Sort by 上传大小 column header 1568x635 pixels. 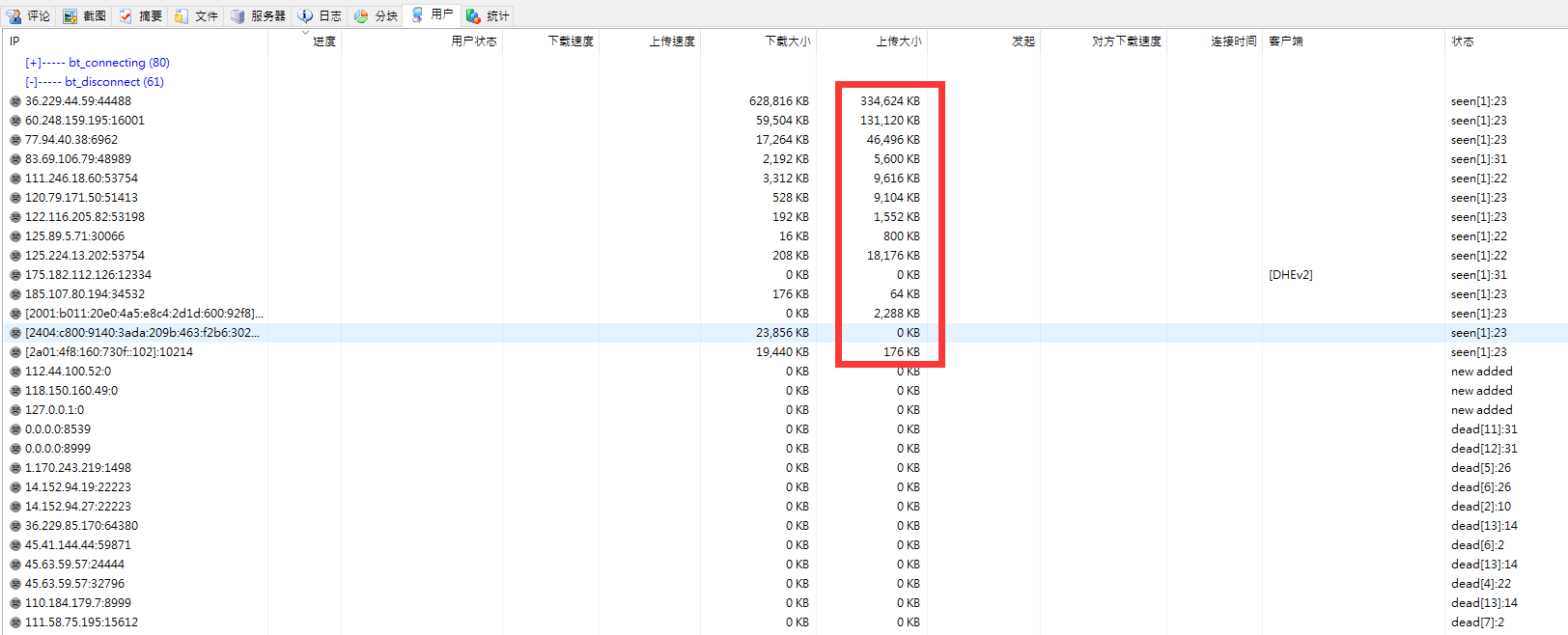pos(898,41)
